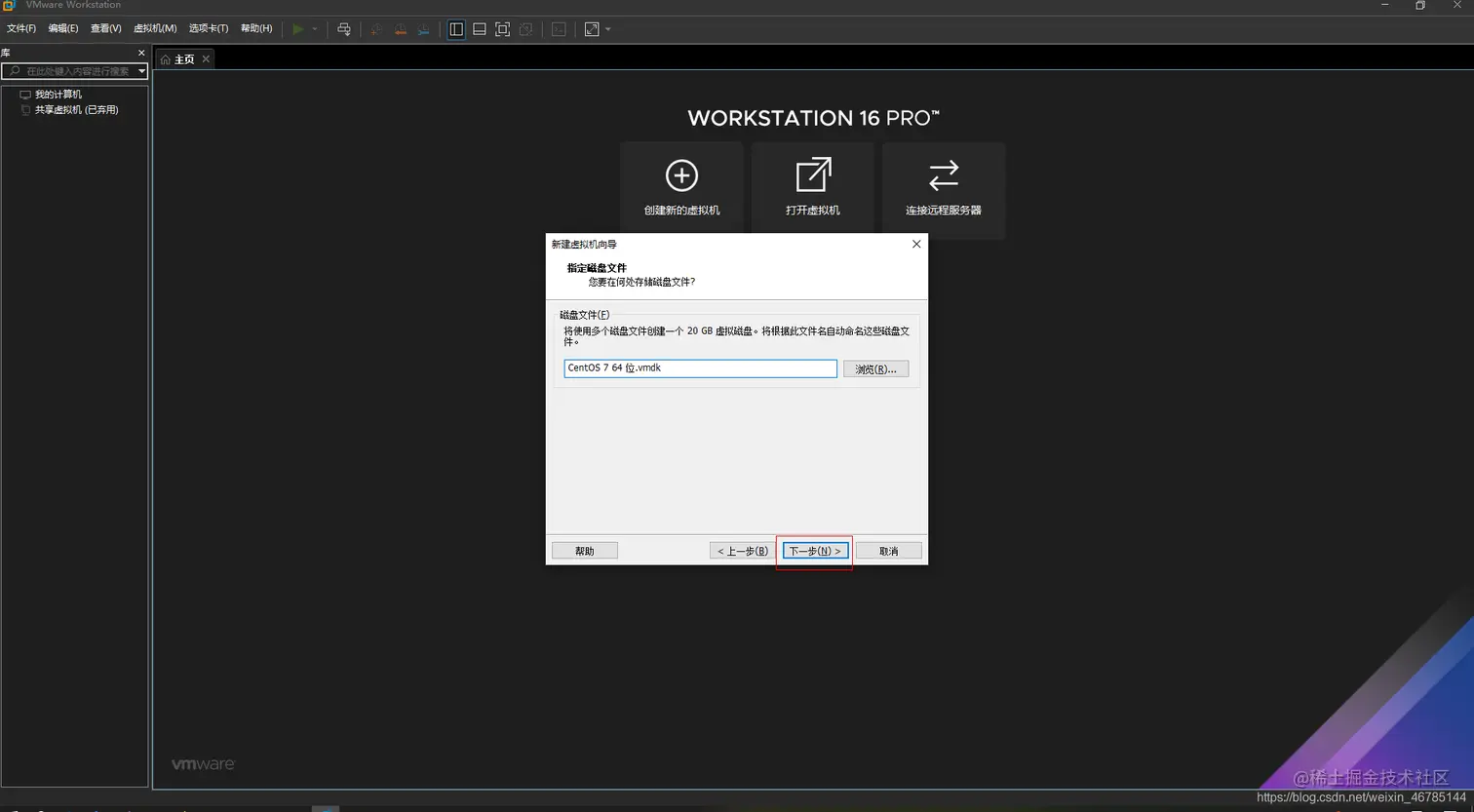Click the revert snapshot toolbar icon
This screenshot has width=1474, height=812.
tap(400, 29)
